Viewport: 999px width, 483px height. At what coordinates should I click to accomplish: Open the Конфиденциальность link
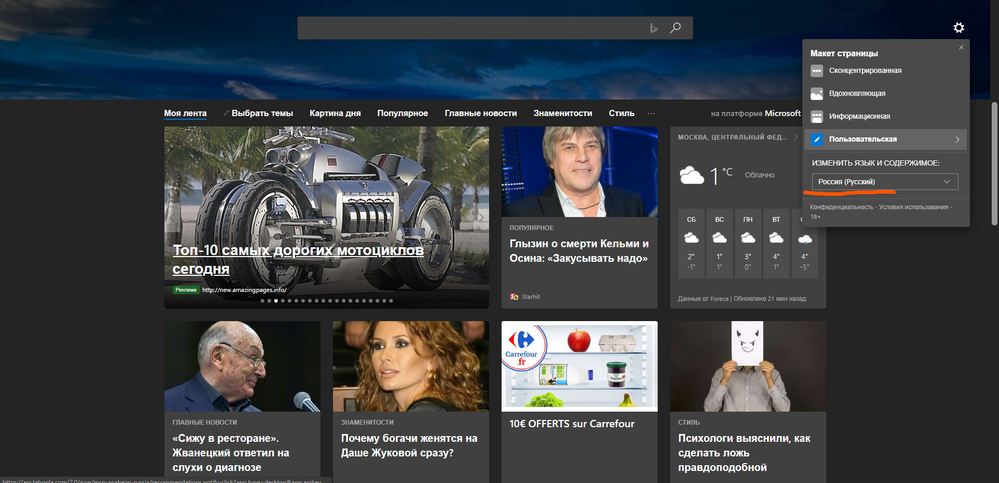pos(841,207)
